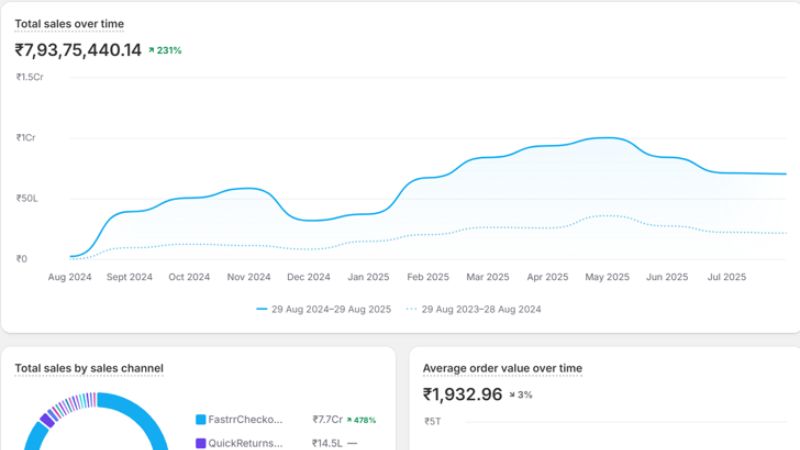Screen dimensions: 800x450
Task: Open Total sales by sales channel report
Action: point(89,368)
